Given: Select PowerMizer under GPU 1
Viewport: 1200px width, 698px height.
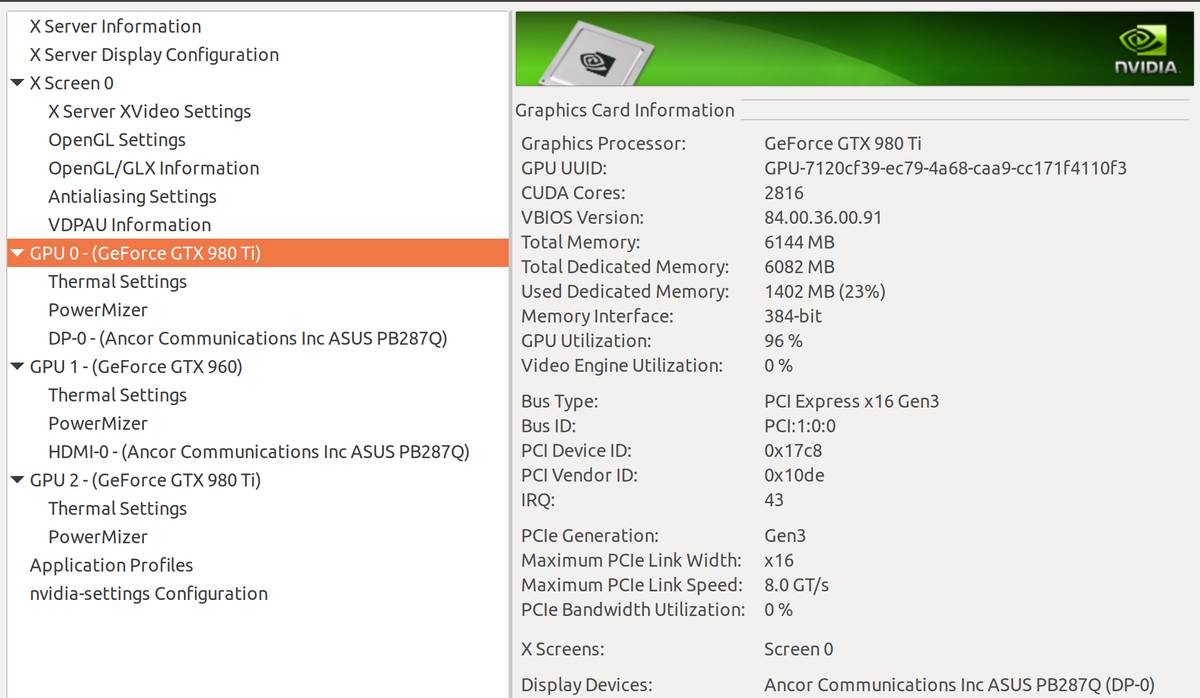Looking at the screenshot, I should pos(98,424).
